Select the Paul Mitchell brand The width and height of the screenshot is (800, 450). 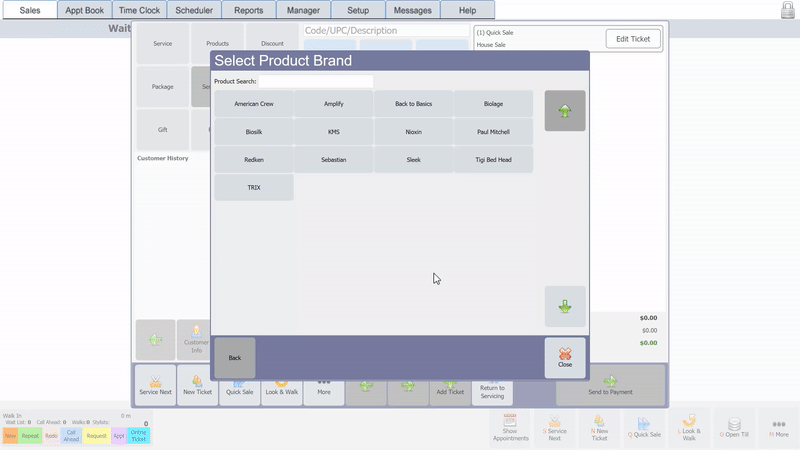493,132
